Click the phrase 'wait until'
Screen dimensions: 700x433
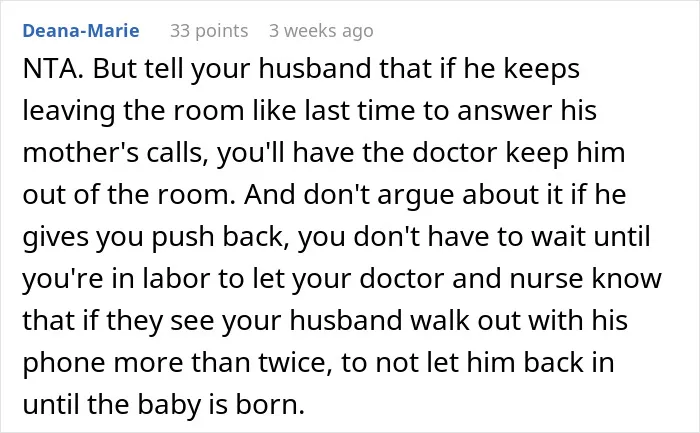pos(590,237)
